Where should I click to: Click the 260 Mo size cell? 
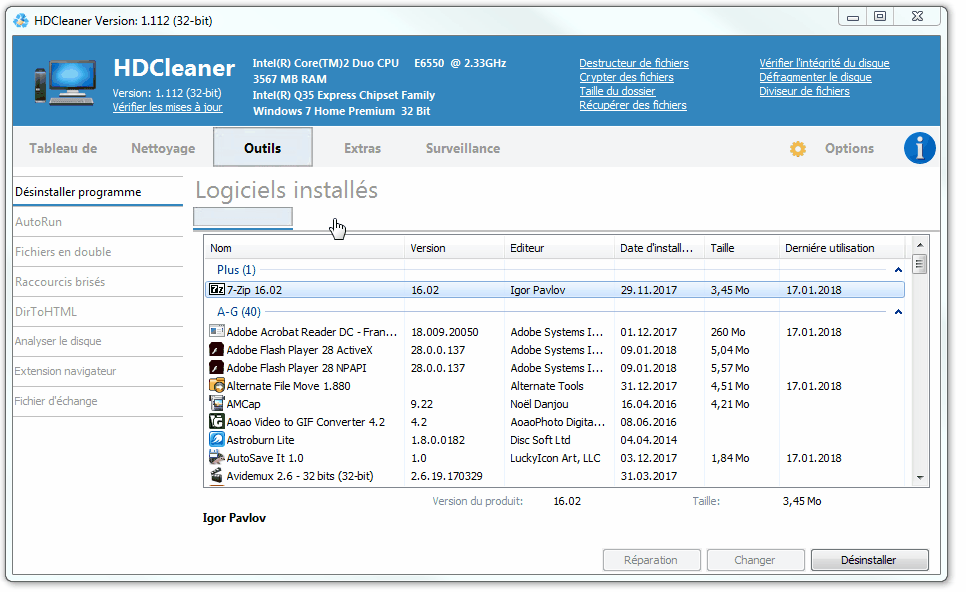point(728,332)
